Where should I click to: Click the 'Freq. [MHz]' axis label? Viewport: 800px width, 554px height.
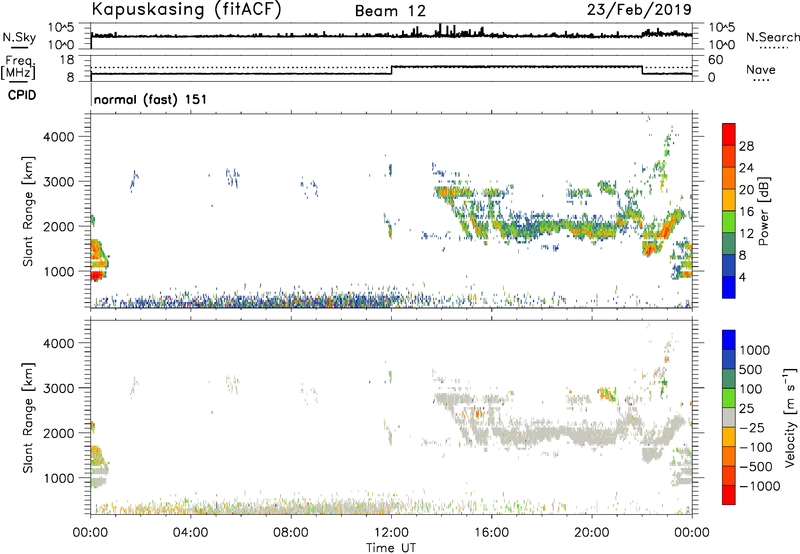coord(20,68)
